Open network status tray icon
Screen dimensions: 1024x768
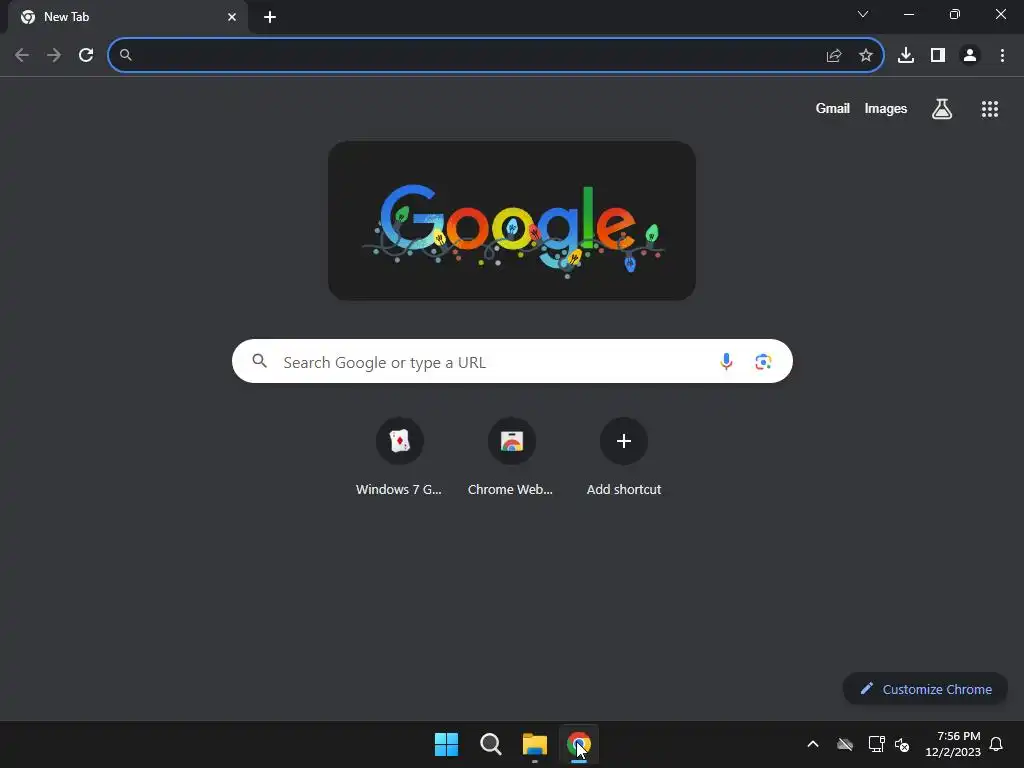click(x=876, y=744)
